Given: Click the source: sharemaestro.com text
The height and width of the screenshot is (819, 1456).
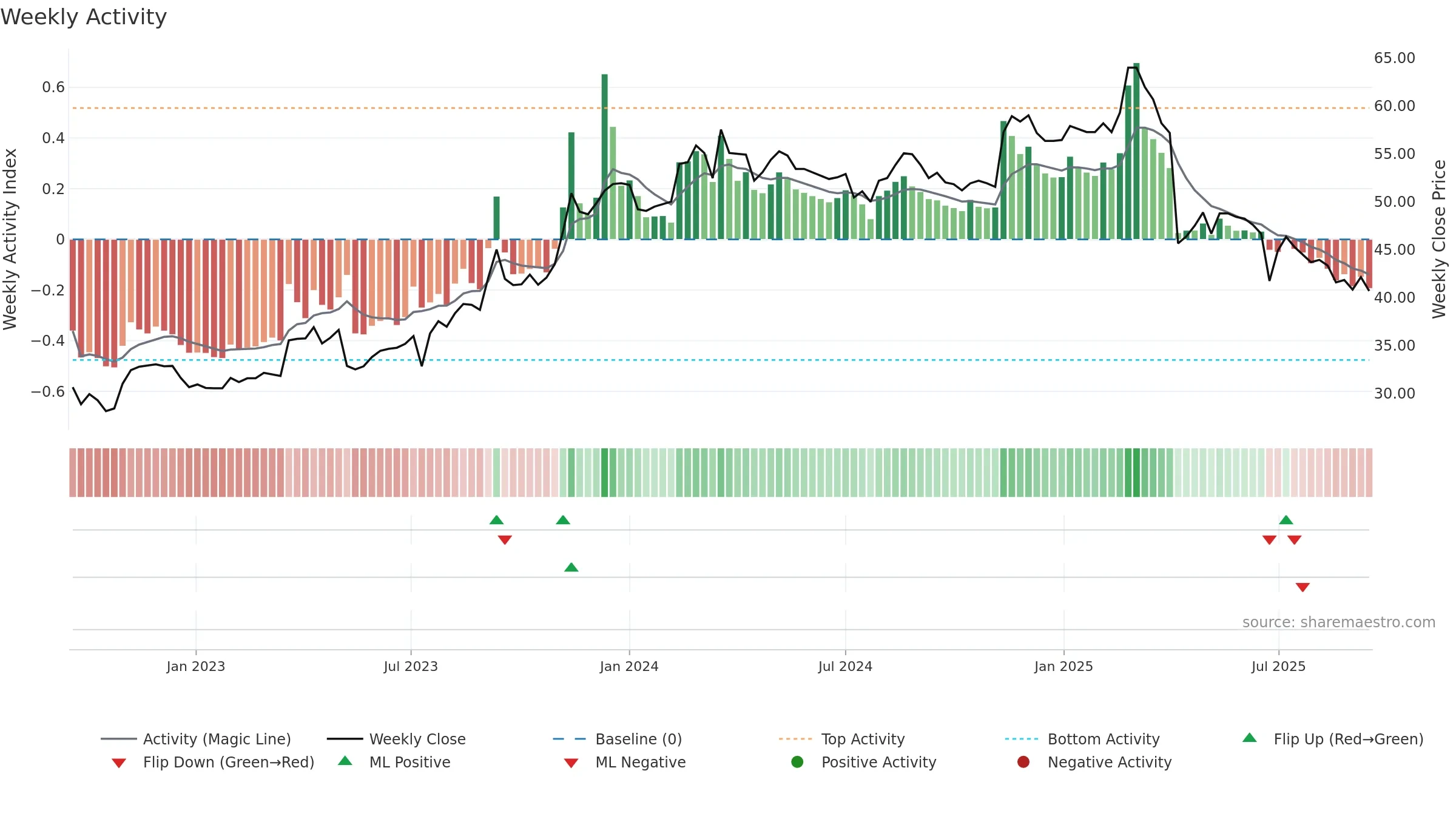Looking at the screenshot, I should [x=1339, y=622].
